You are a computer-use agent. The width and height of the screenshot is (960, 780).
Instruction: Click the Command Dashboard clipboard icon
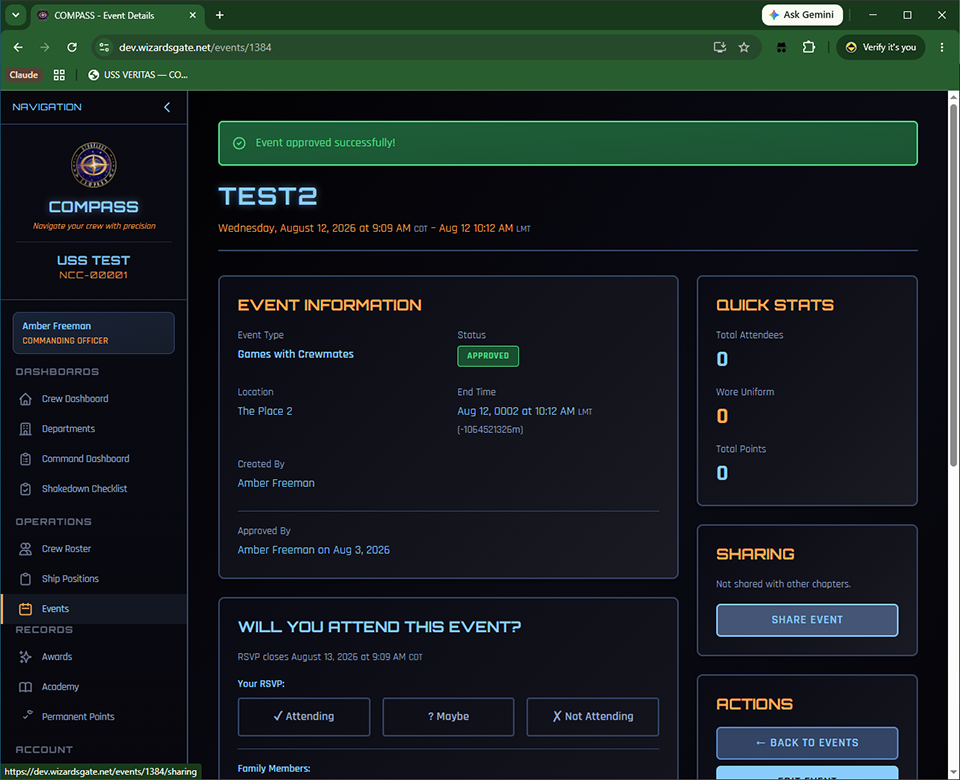coord(25,459)
